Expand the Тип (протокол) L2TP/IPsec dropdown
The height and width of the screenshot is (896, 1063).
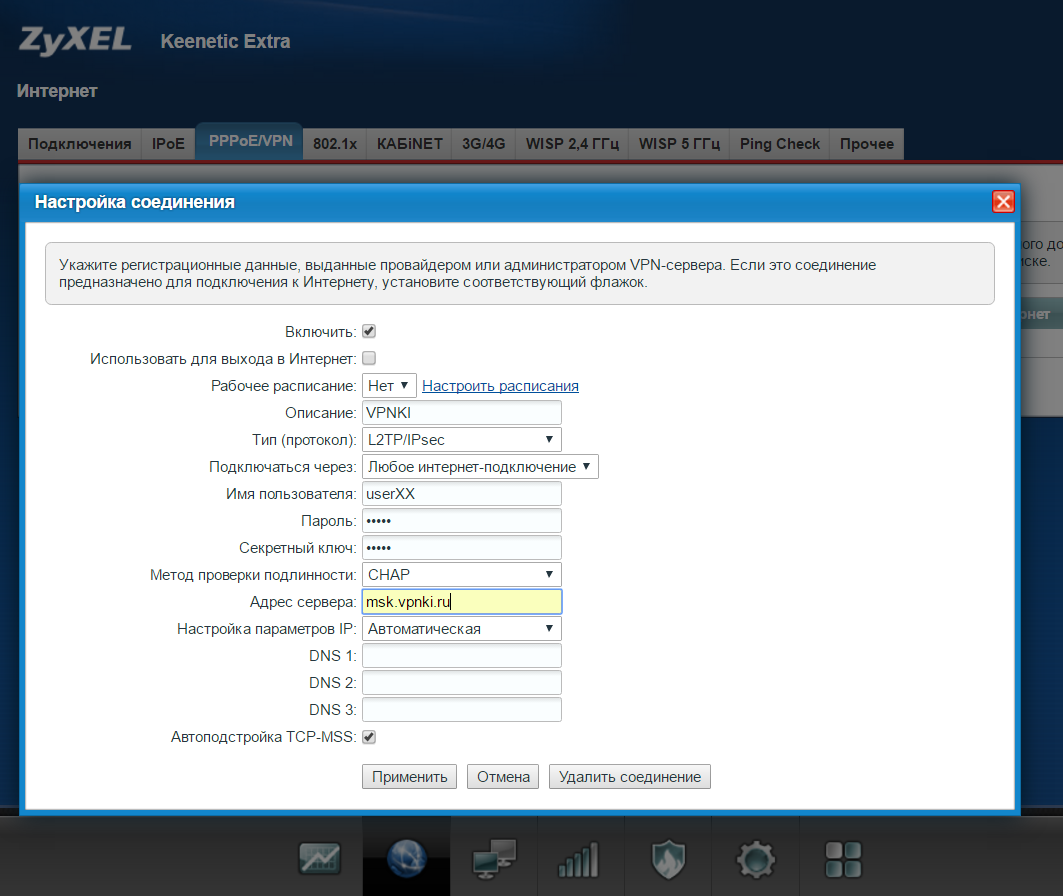coord(461,439)
